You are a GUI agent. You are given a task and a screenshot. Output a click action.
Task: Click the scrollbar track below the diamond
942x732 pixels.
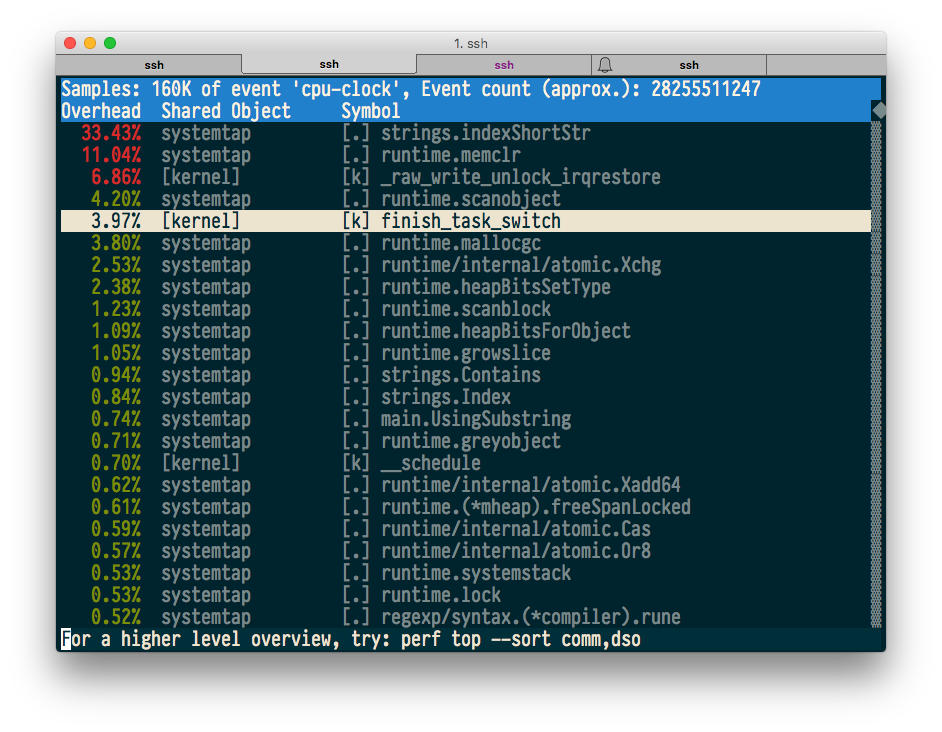(877, 373)
